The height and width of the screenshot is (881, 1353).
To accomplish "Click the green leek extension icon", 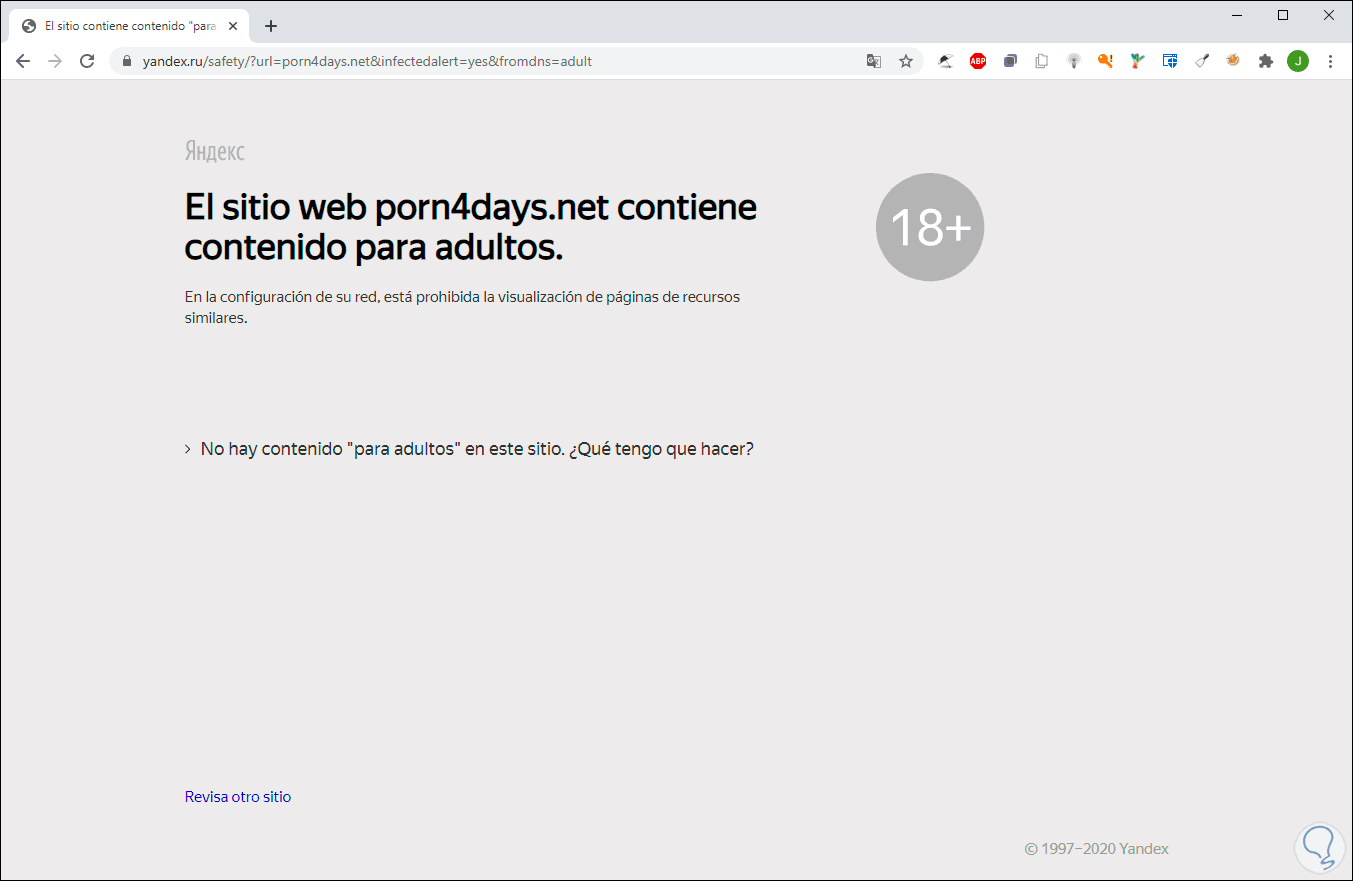I will click(x=1138, y=61).
